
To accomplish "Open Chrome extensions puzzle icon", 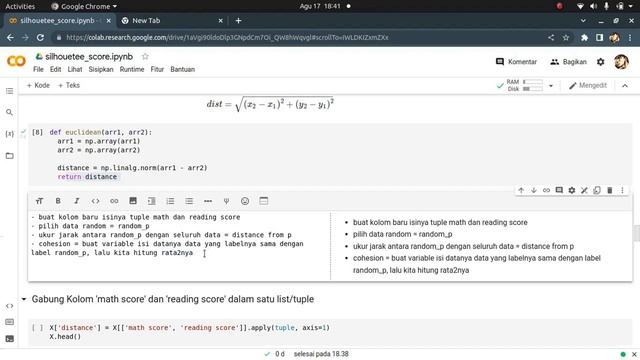I will pyautogui.click(x=584, y=38).
